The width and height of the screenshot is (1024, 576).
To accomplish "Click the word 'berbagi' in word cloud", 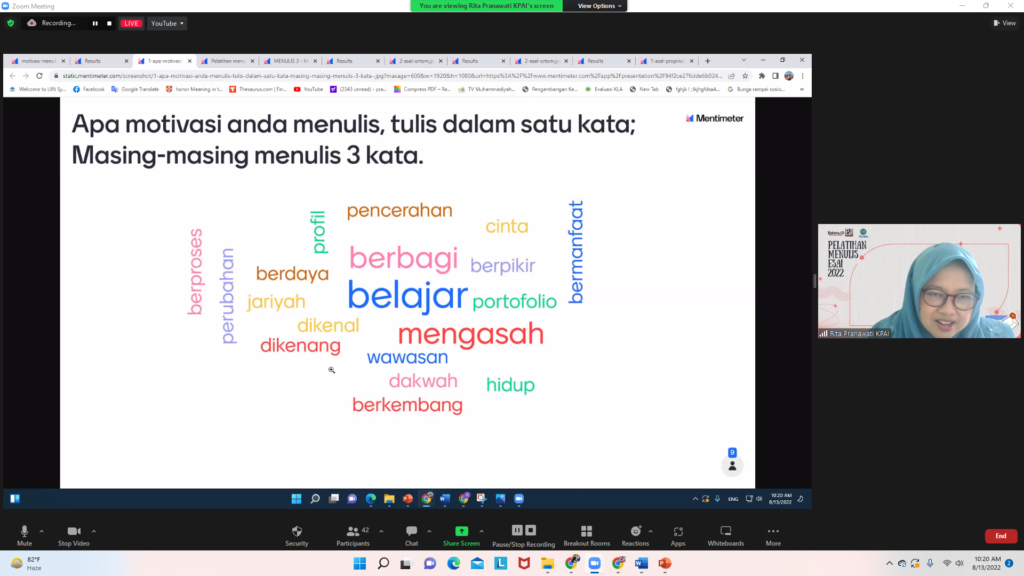I will point(404,258).
